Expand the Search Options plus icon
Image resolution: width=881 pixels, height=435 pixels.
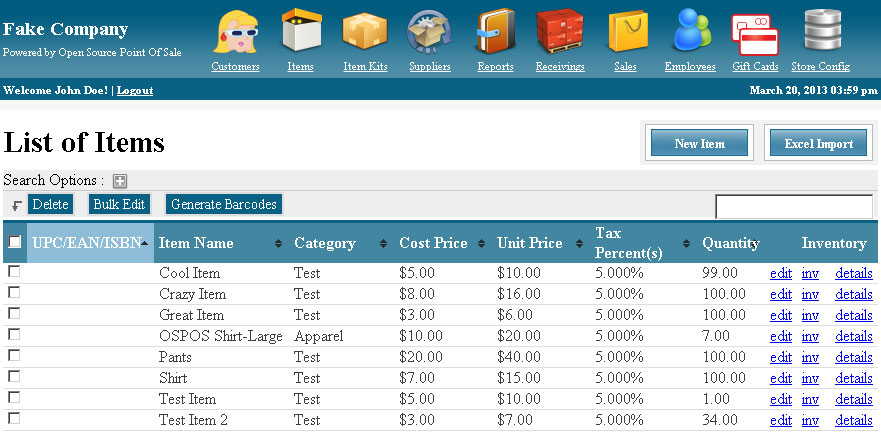tap(120, 181)
